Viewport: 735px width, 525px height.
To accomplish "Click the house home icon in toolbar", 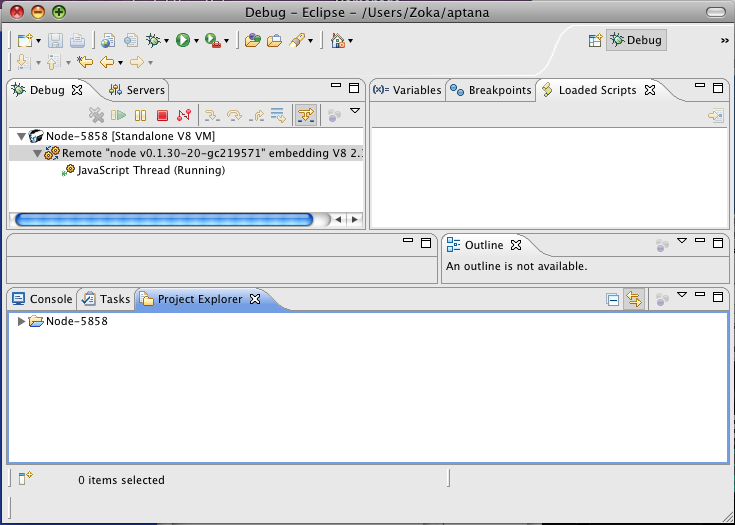I will (338, 40).
